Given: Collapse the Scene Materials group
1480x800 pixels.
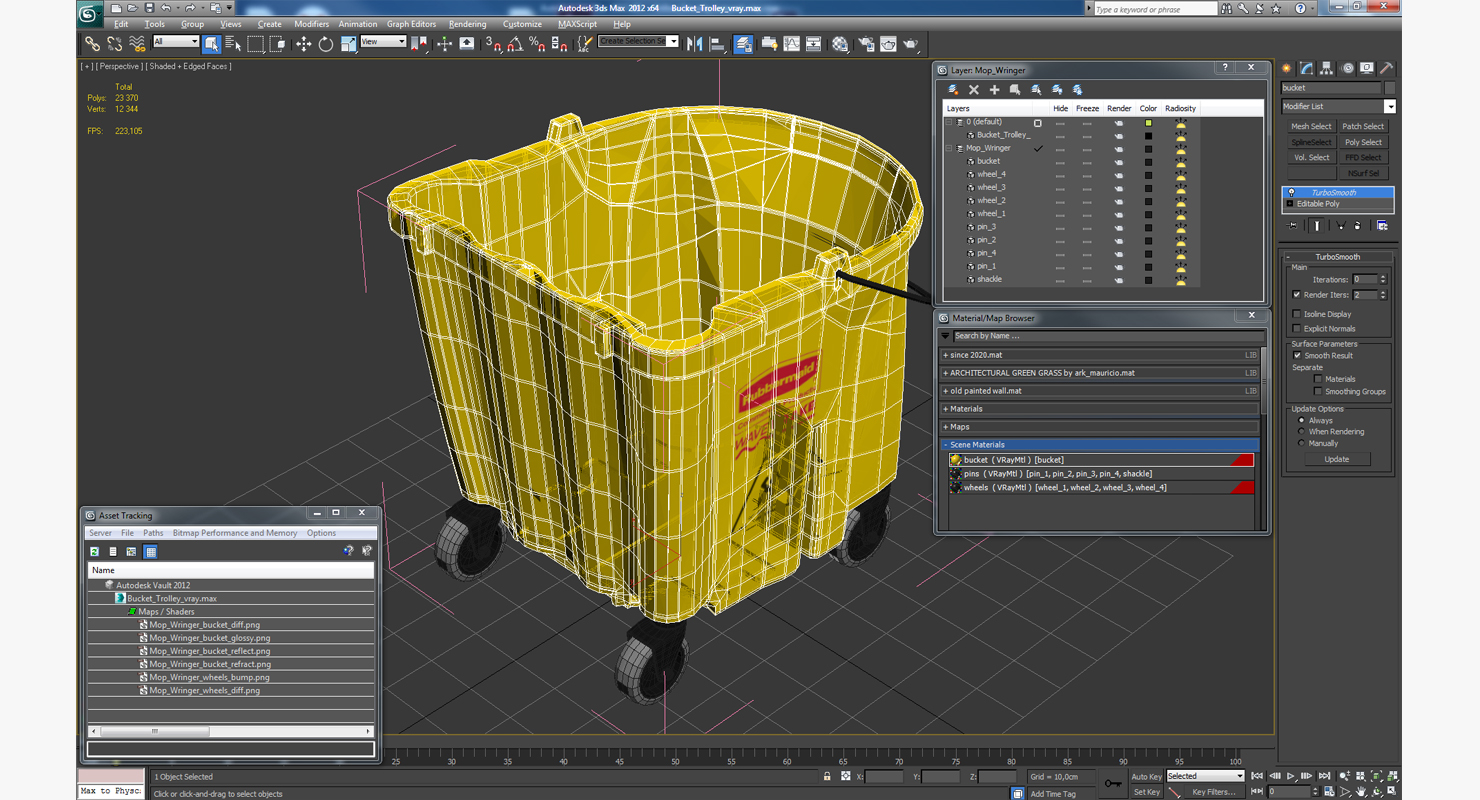Looking at the screenshot, I should point(945,445).
